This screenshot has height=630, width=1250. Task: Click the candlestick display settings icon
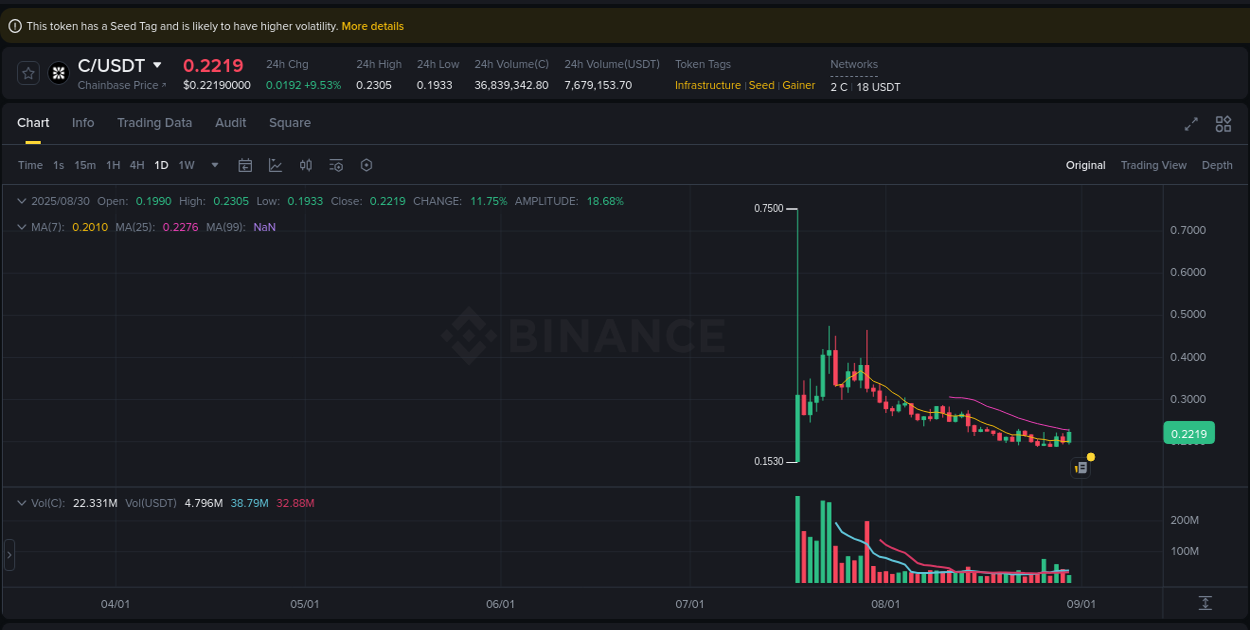point(306,164)
